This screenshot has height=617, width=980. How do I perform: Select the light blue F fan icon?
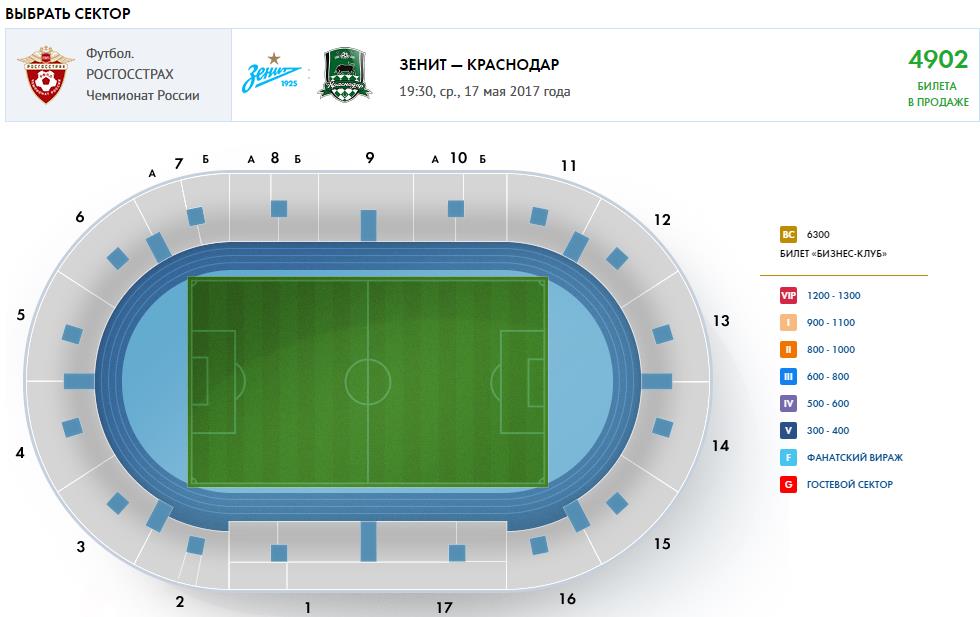pyautogui.click(x=788, y=458)
